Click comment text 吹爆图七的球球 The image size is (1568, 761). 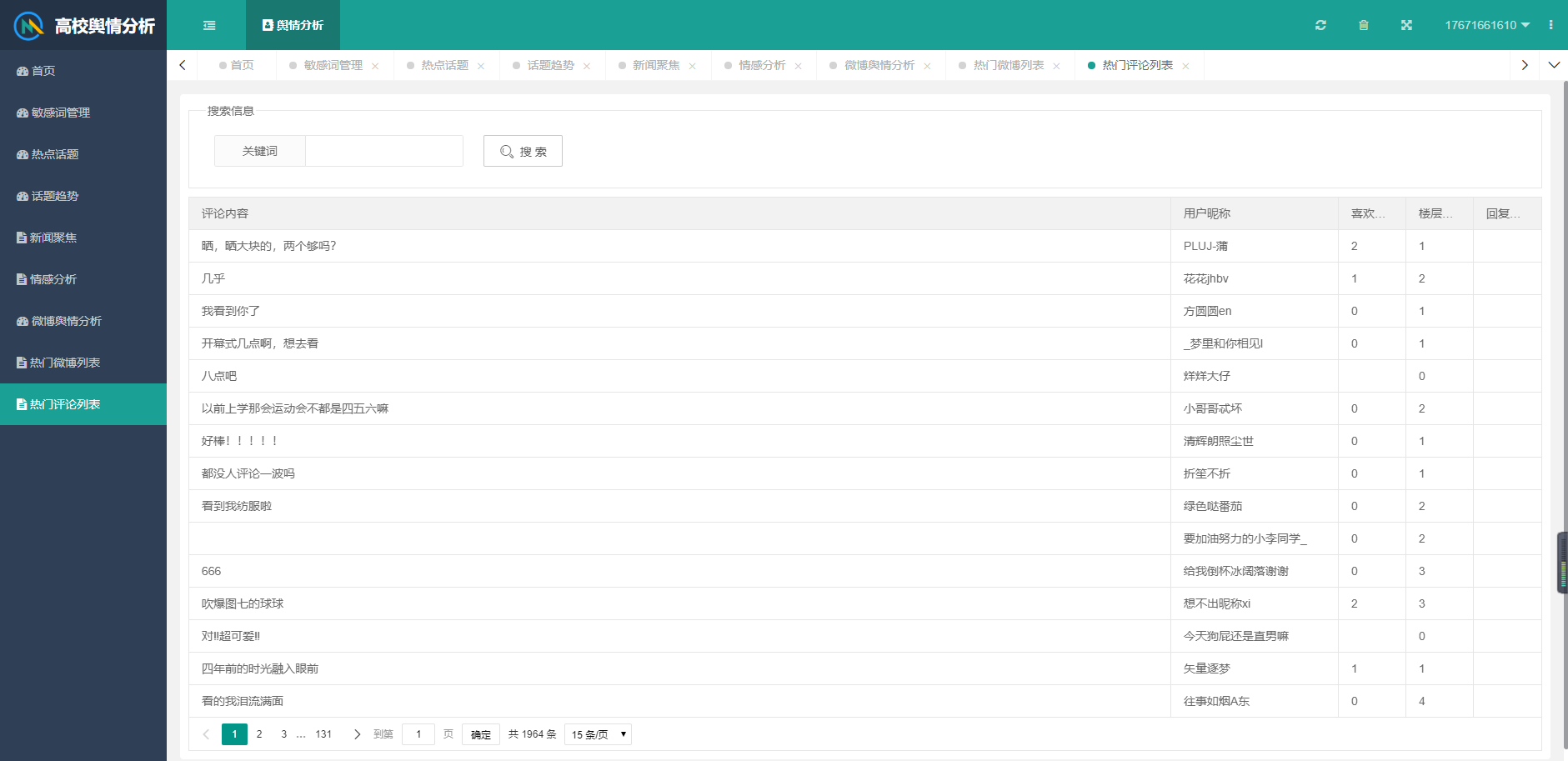click(243, 603)
